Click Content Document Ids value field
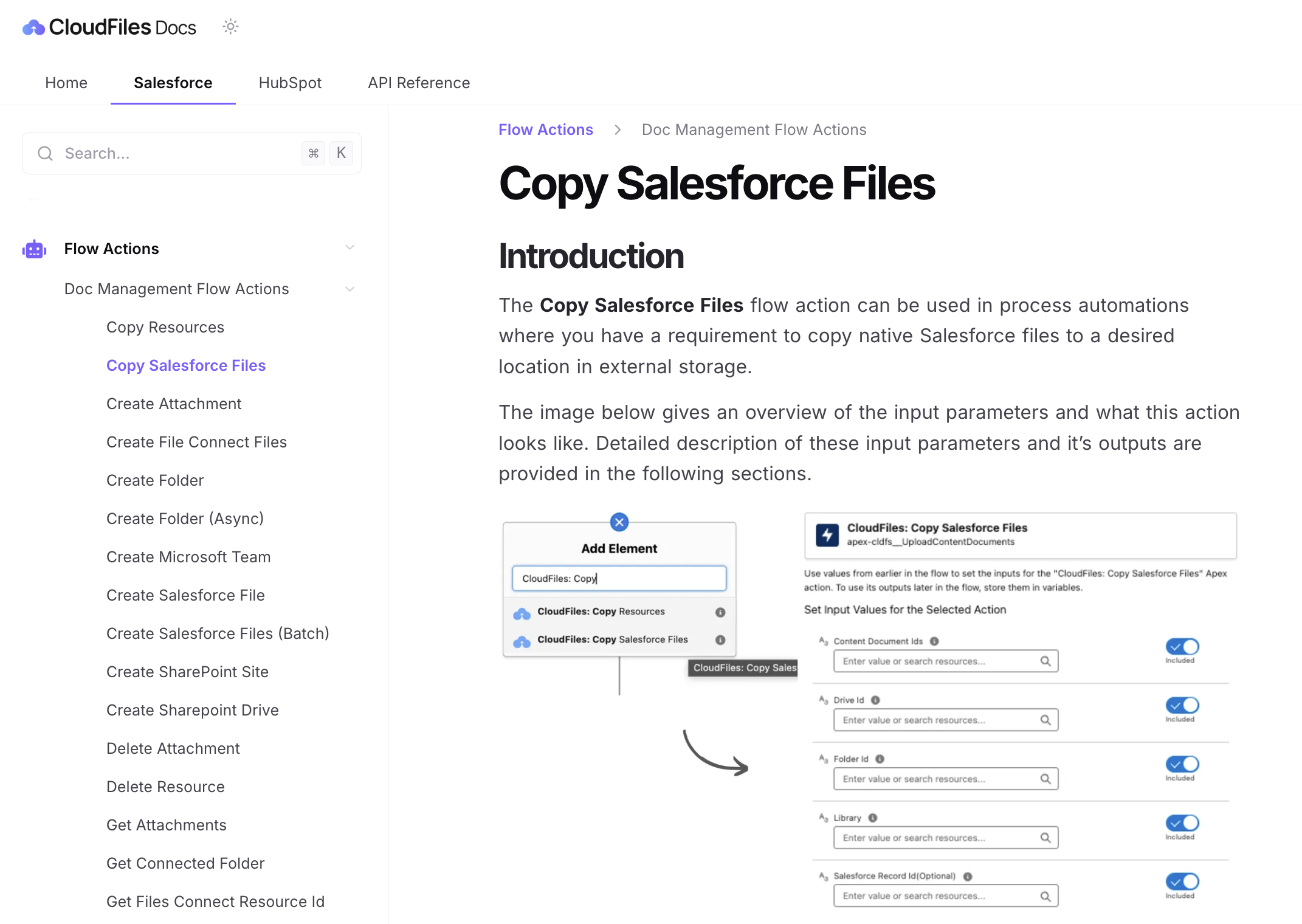The width and height of the screenshot is (1302, 924). [x=946, y=661]
